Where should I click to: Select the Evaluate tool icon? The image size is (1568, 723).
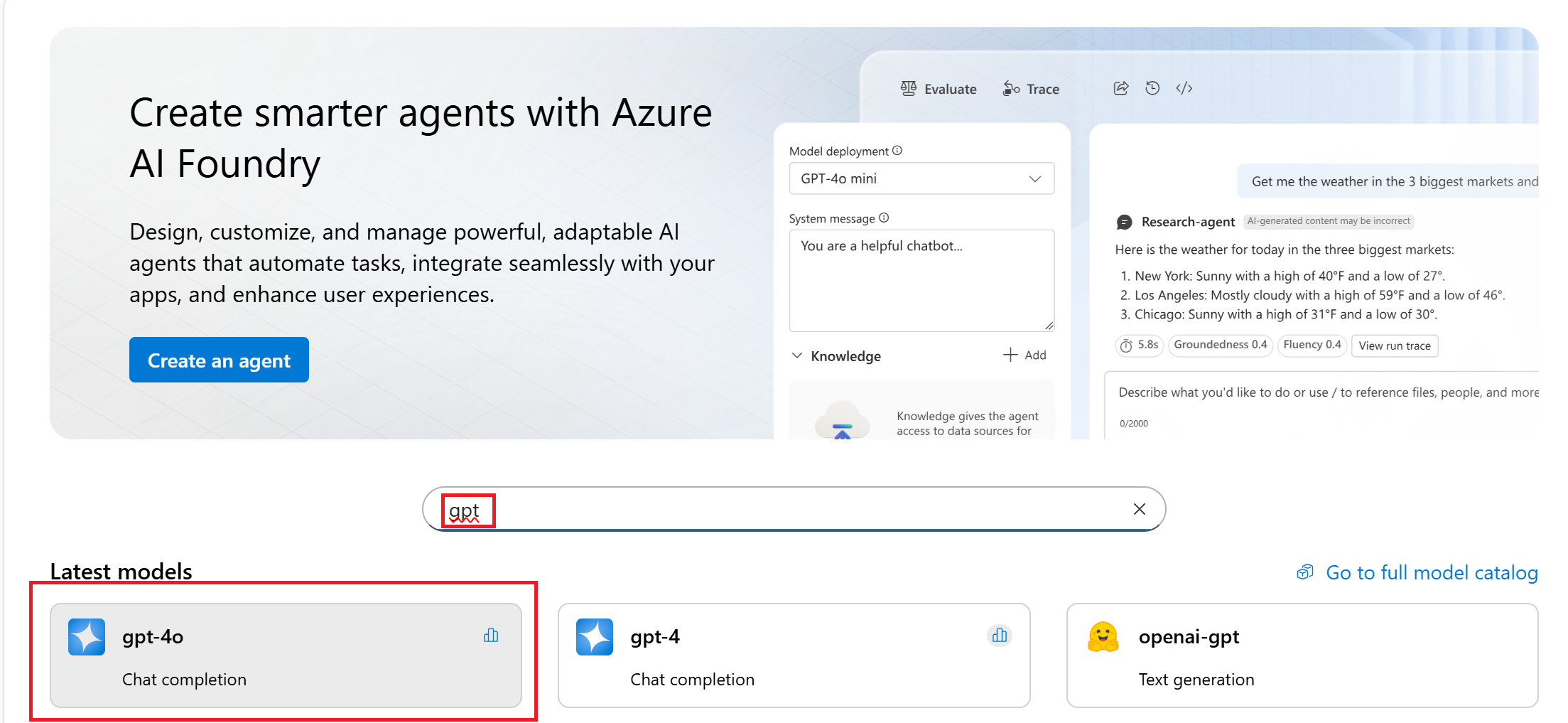tap(908, 88)
